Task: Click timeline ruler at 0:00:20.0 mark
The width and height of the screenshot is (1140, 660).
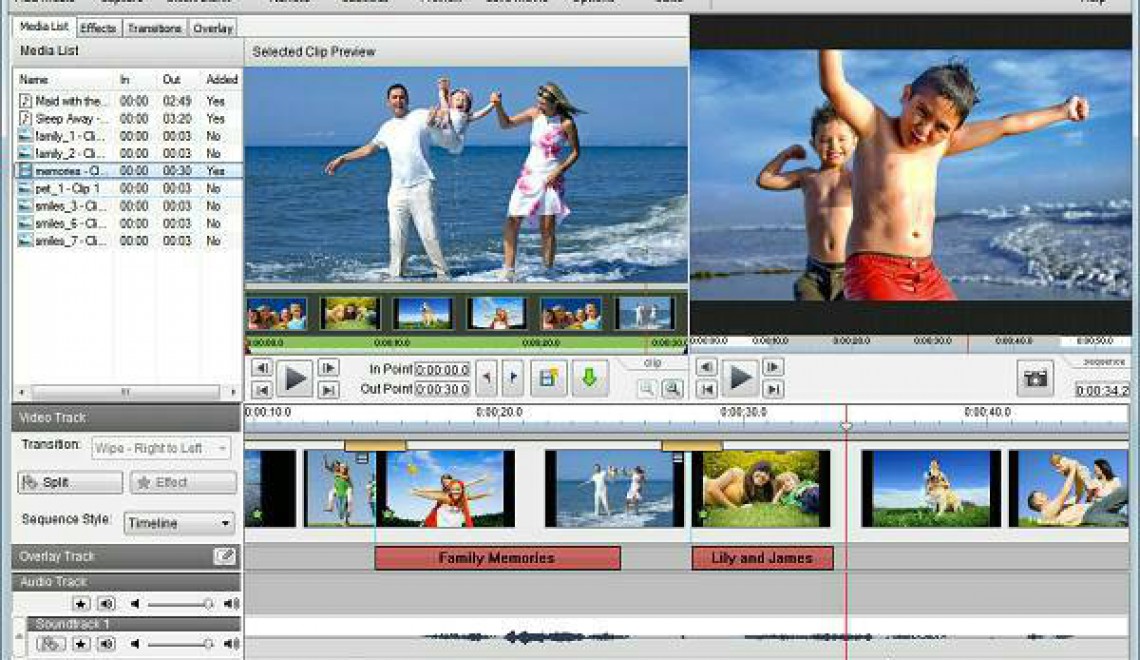Action: coord(499,412)
